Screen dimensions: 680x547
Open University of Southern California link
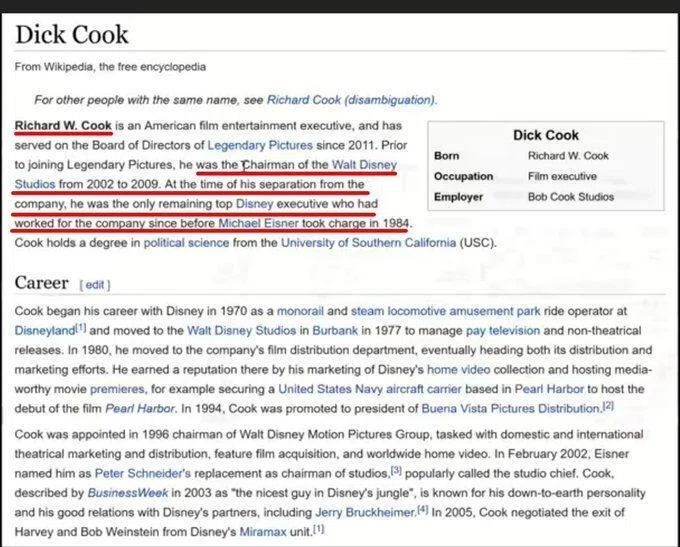click(x=368, y=242)
